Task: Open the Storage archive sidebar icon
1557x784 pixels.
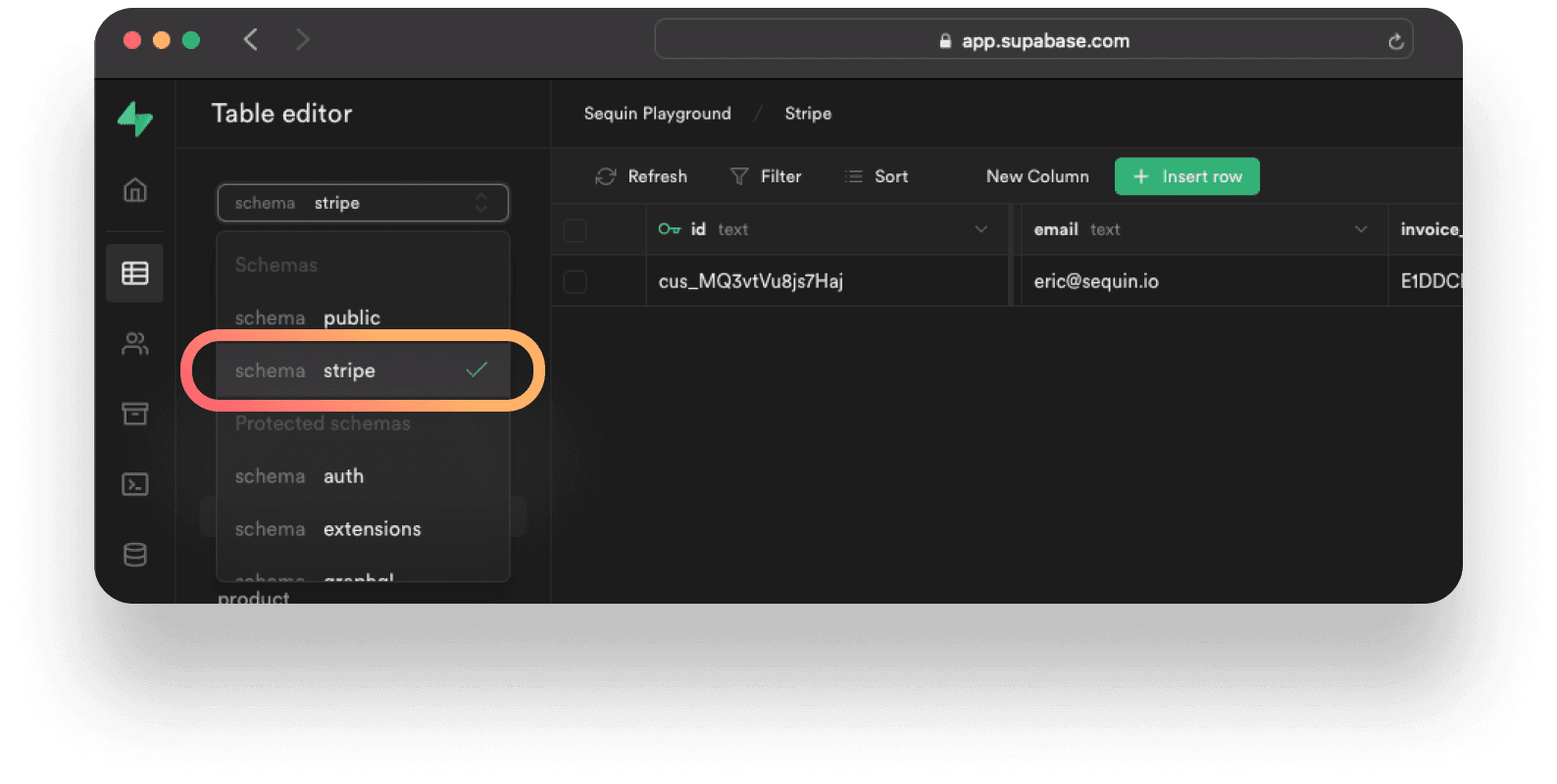Action: click(135, 414)
